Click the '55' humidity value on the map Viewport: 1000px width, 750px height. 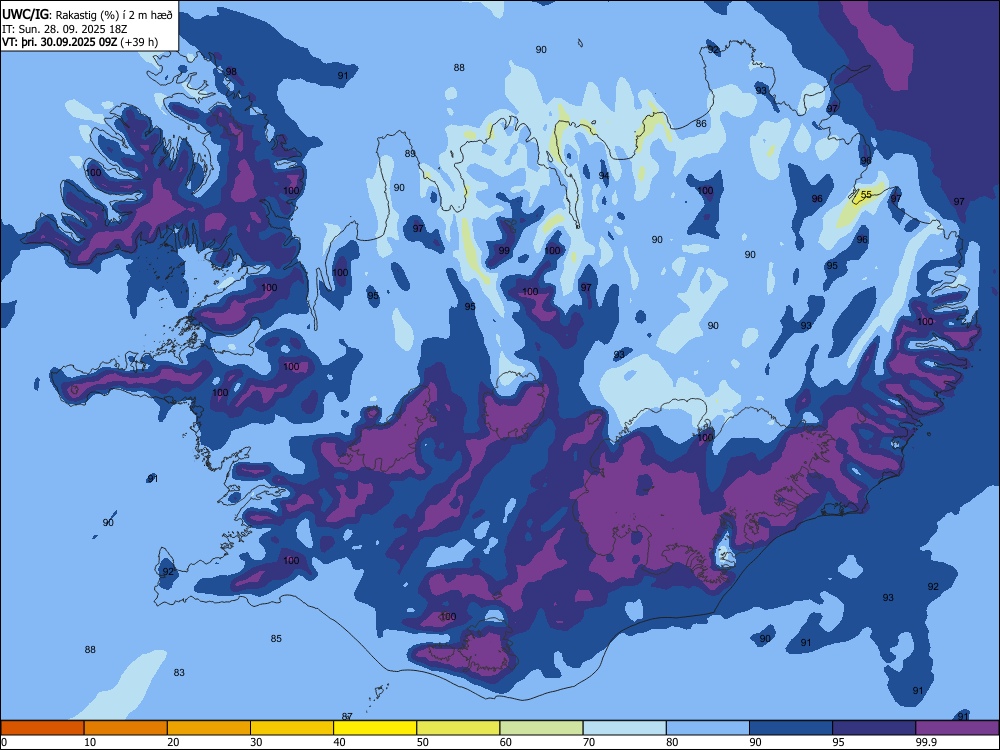click(866, 195)
